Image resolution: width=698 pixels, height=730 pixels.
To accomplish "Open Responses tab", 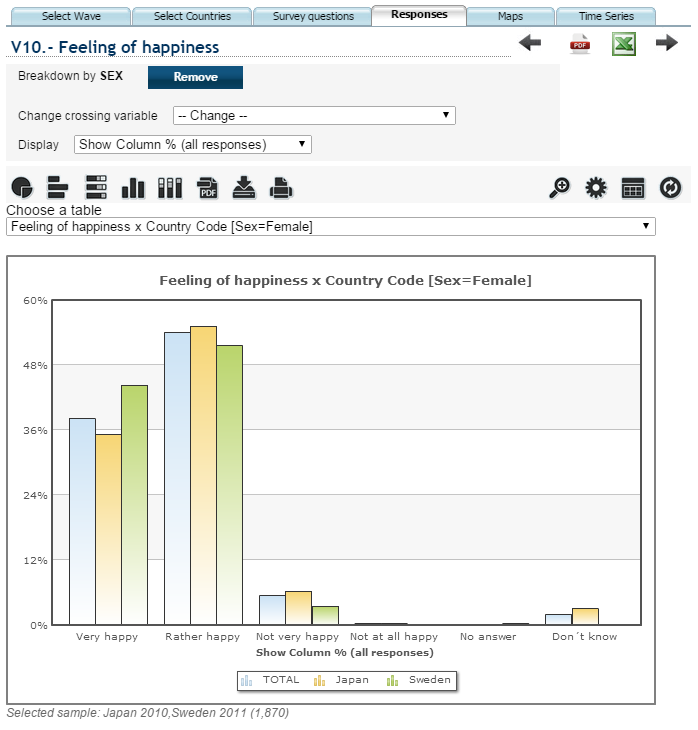I will pyautogui.click(x=419, y=15).
